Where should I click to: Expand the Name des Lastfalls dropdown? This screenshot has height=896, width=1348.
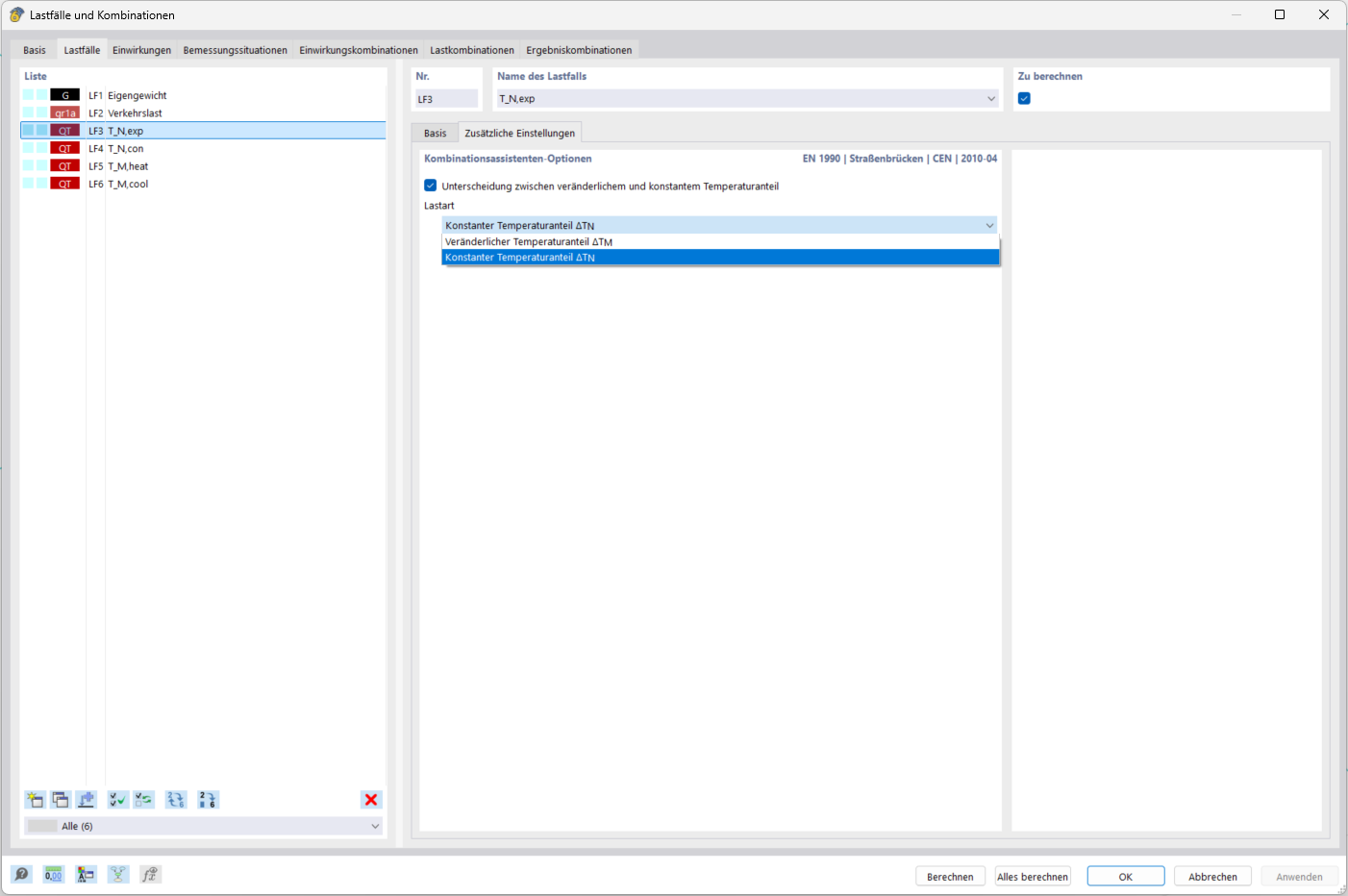991,98
